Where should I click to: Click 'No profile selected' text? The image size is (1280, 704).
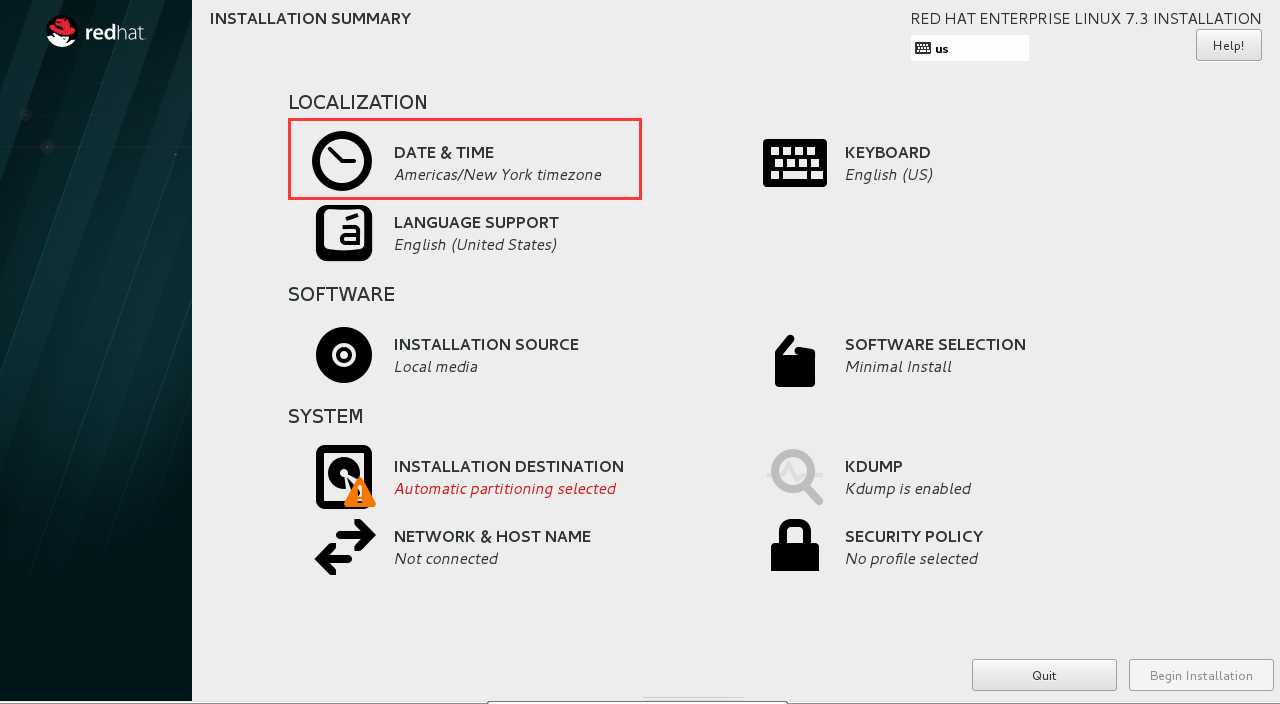911,559
